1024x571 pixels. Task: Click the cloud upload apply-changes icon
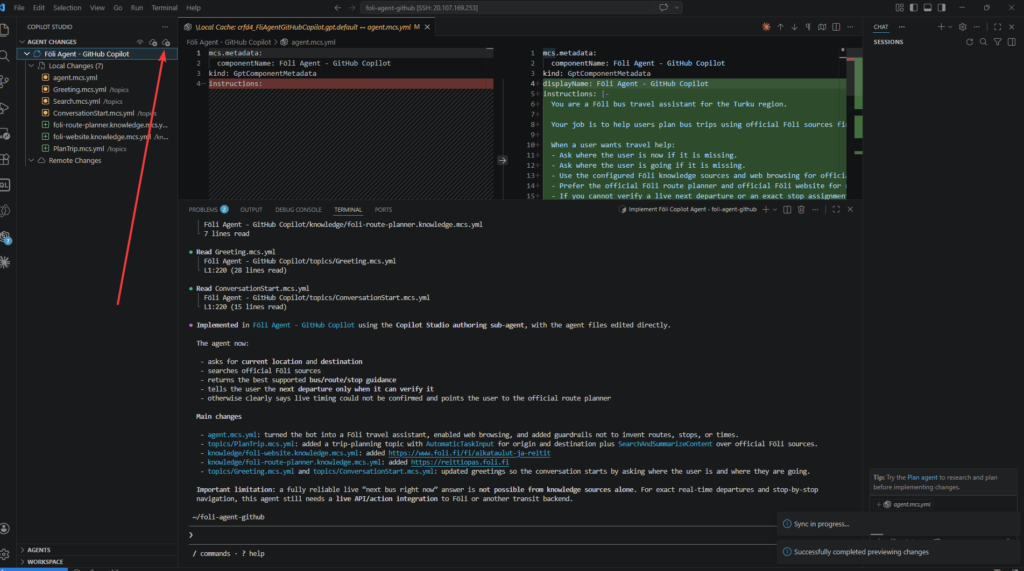[x=166, y=42]
